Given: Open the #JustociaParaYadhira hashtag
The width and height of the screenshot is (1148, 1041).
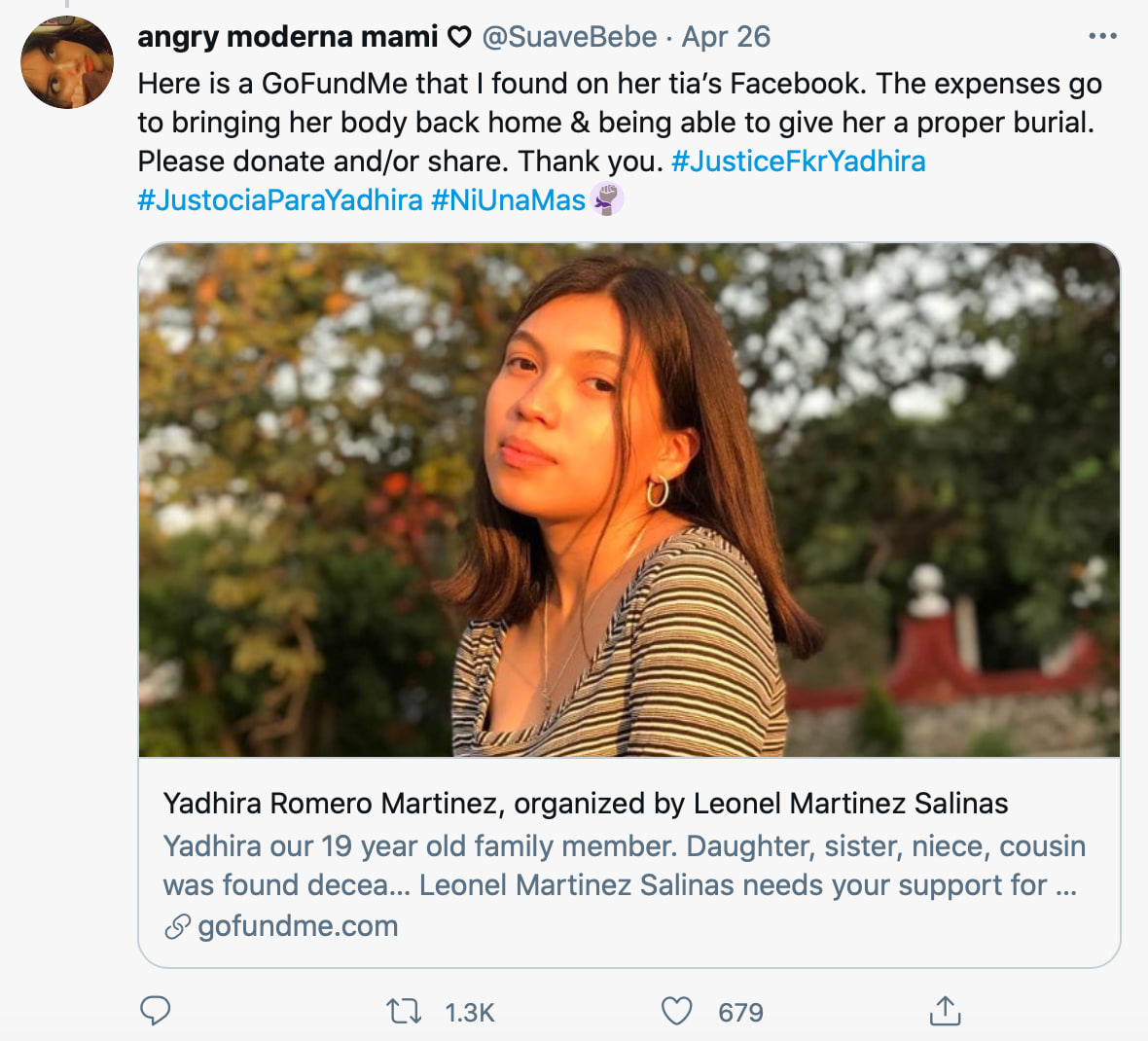Looking at the screenshot, I should tap(280, 200).
